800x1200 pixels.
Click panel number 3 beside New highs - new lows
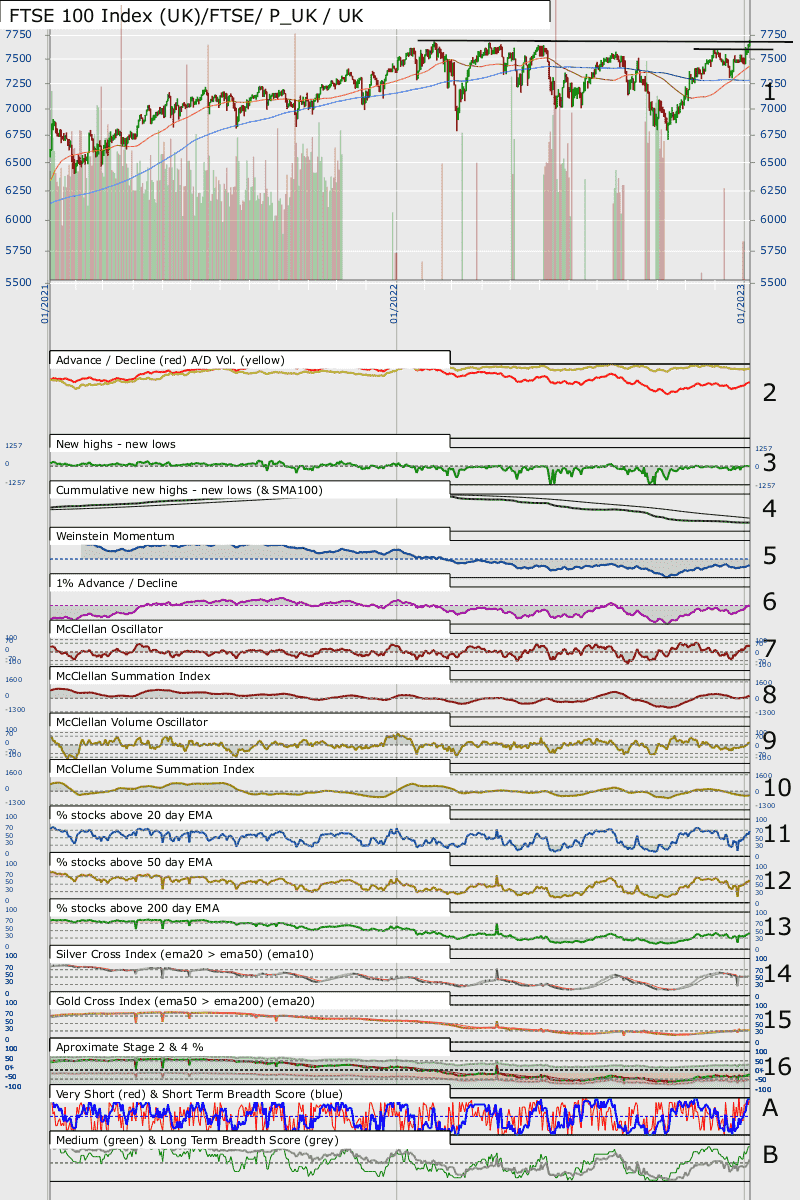[769, 462]
